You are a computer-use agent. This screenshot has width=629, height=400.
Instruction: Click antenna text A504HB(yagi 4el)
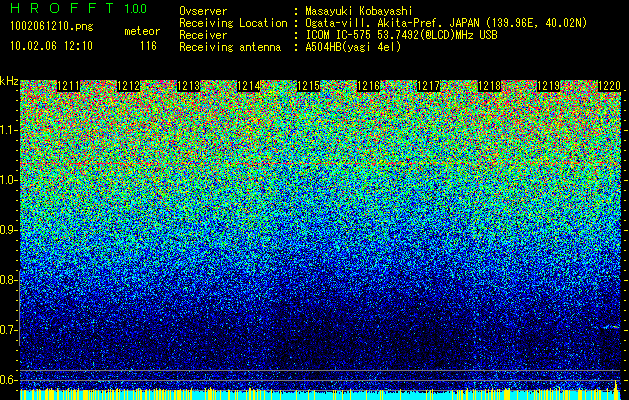(x=353, y=47)
